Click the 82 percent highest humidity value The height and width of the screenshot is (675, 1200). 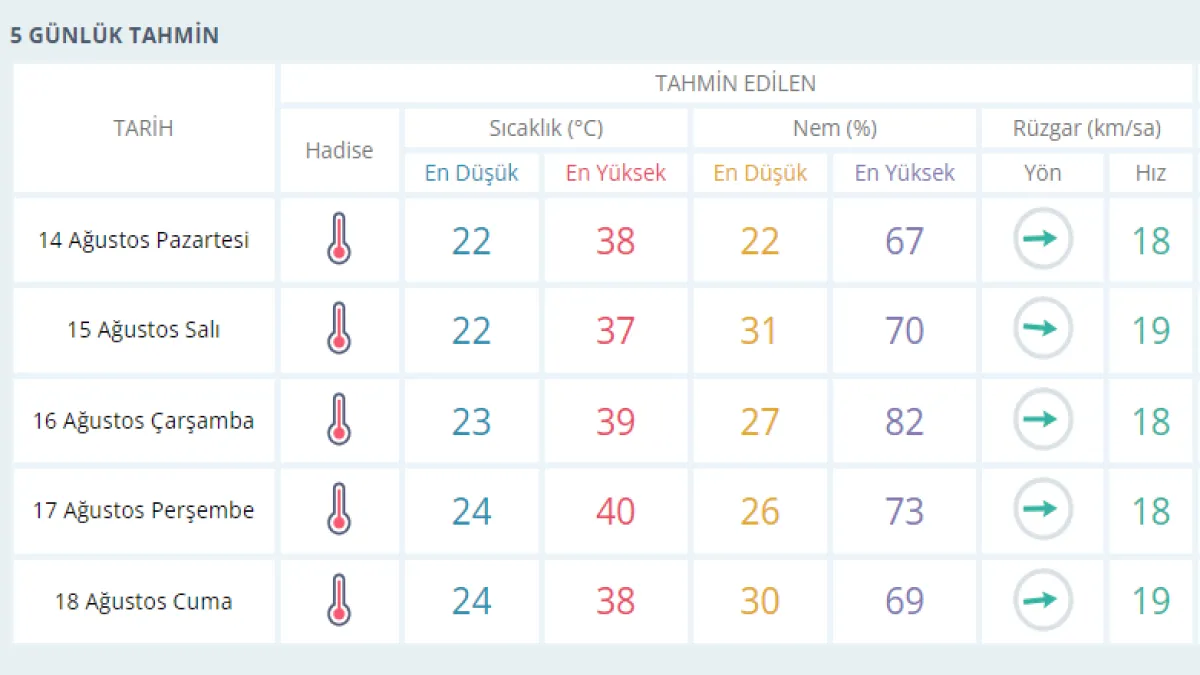[x=904, y=421]
